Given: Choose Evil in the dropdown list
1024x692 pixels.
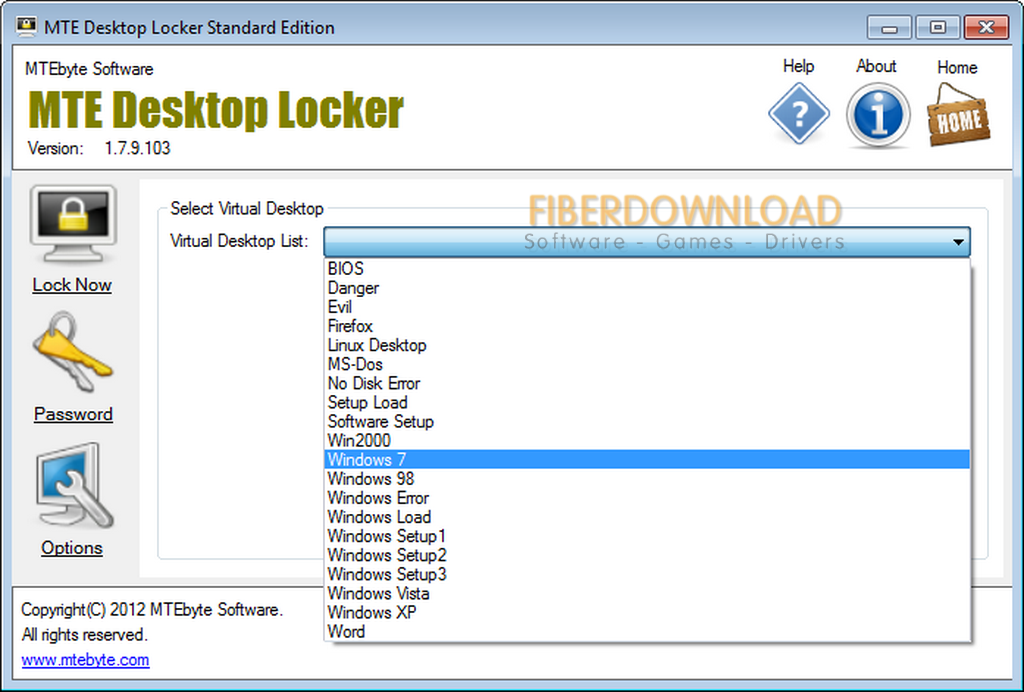Looking at the screenshot, I should click(x=647, y=307).
